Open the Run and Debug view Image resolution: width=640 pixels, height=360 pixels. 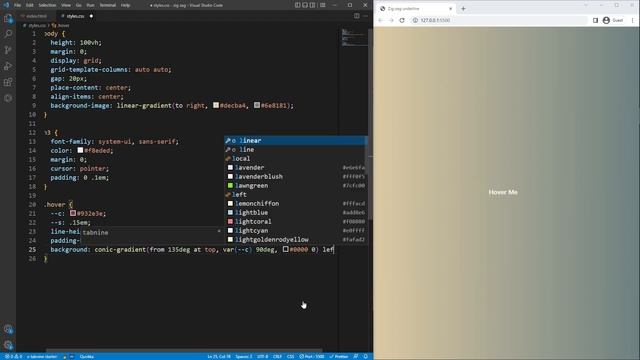pyautogui.click(x=8, y=66)
